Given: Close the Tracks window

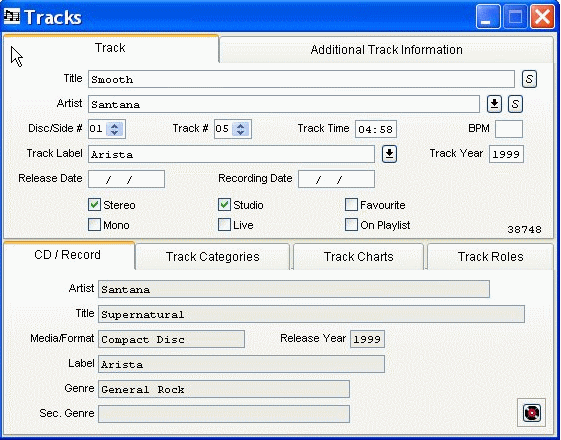Looking at the screenshot, I should point(542,16).
